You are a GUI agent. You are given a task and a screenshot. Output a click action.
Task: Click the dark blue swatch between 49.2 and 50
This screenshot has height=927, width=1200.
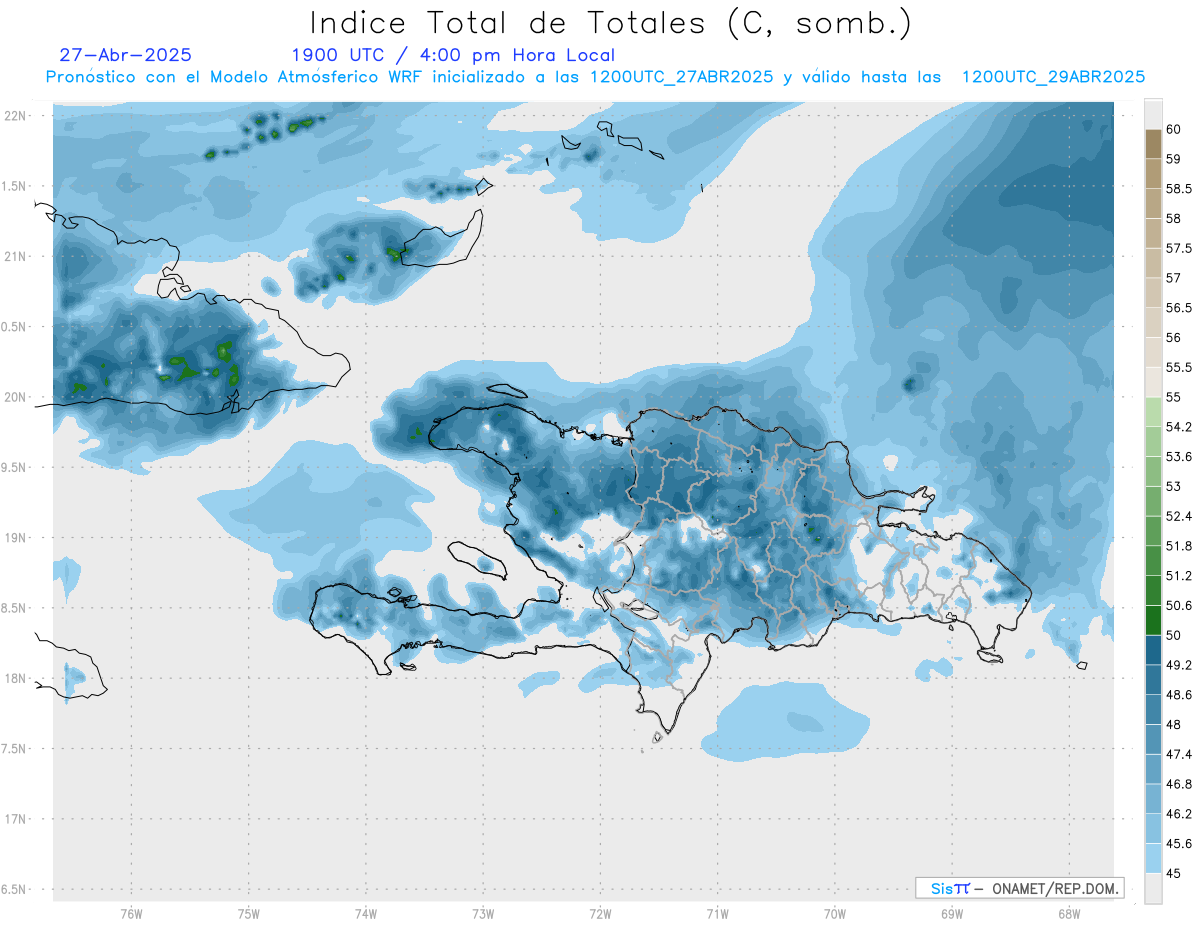[x=1153, y=650]
